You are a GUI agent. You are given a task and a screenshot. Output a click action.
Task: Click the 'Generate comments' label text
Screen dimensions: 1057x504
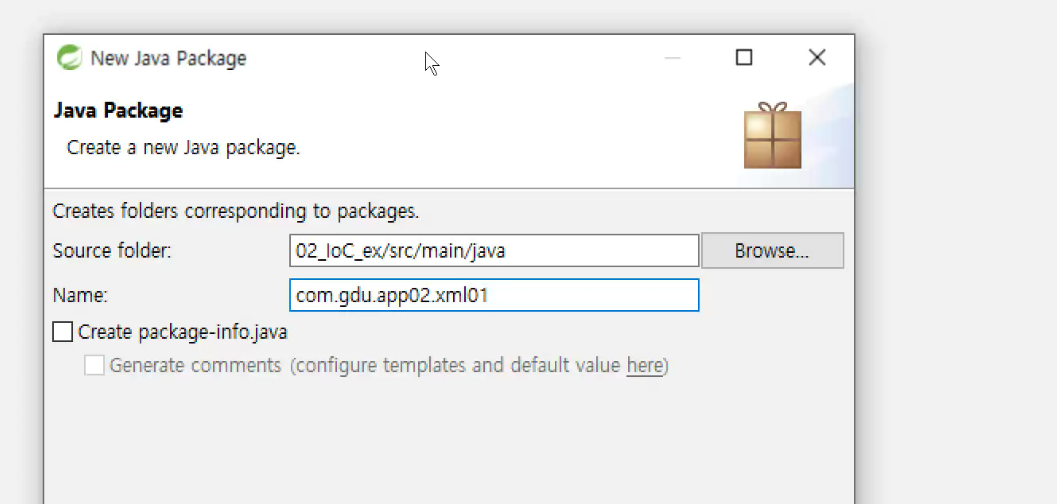click(x=195, y=365)
